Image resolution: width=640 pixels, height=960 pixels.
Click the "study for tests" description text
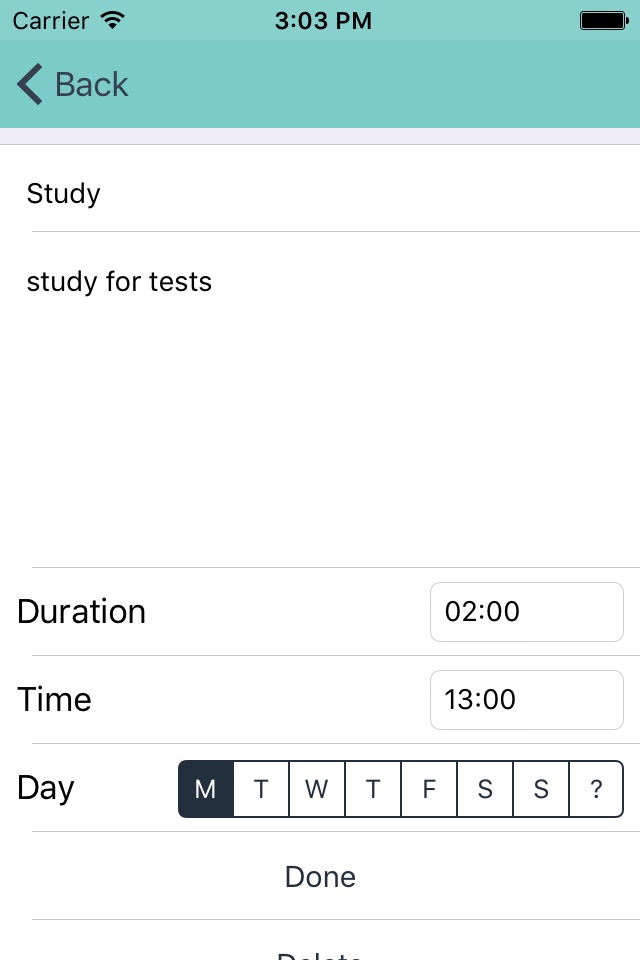120,282
